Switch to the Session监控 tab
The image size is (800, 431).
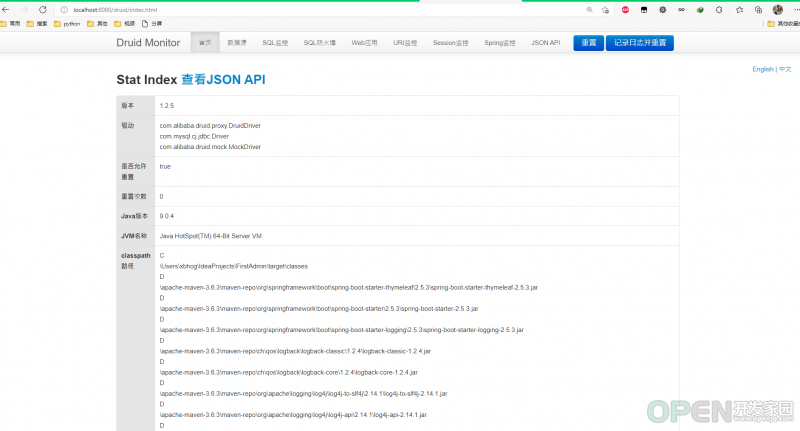pyautogui.click(x=451, y=43)
